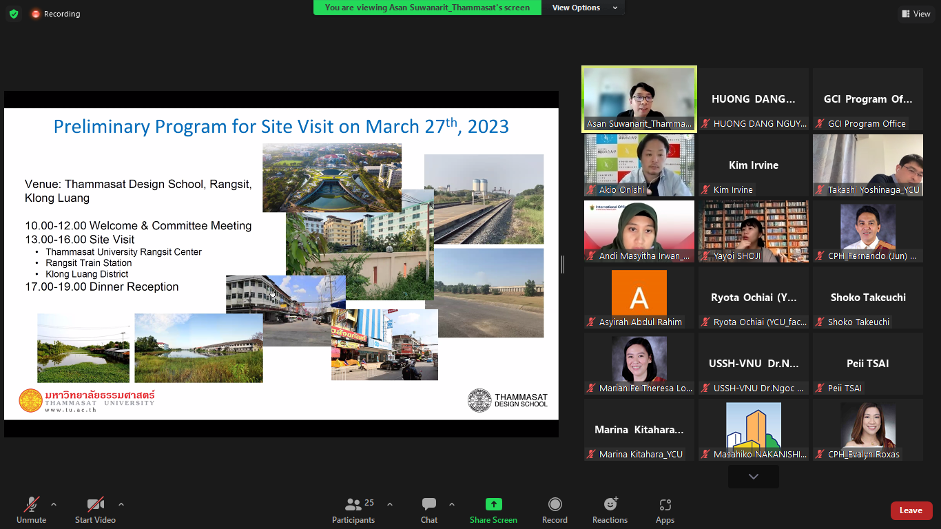The width and height of the screenshot is (941, 529).
Task: Select USSH-VNU Dr.Ngoc tile
Action: [x=754, y=364]
